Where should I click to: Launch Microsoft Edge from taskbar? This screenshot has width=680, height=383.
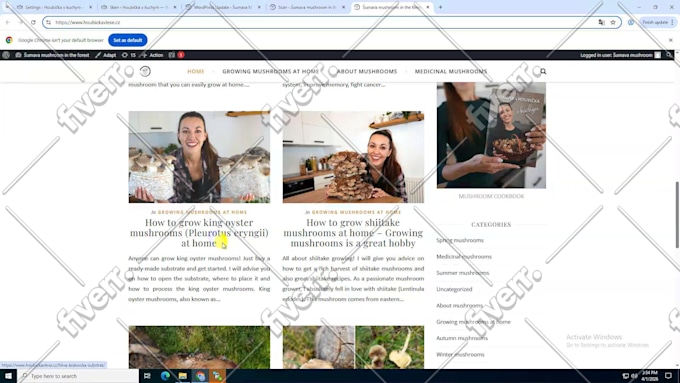click(165, 376)
